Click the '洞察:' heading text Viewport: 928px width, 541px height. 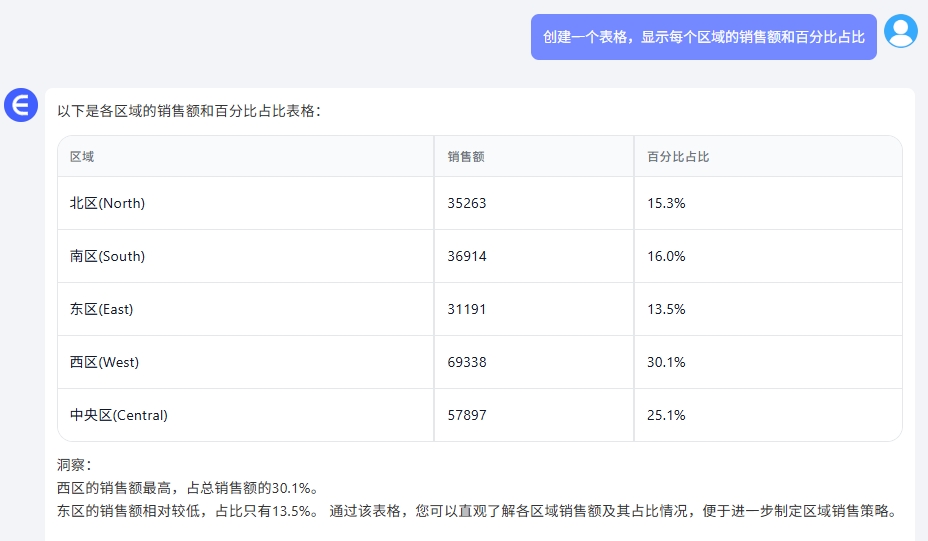tap(75, 465)
